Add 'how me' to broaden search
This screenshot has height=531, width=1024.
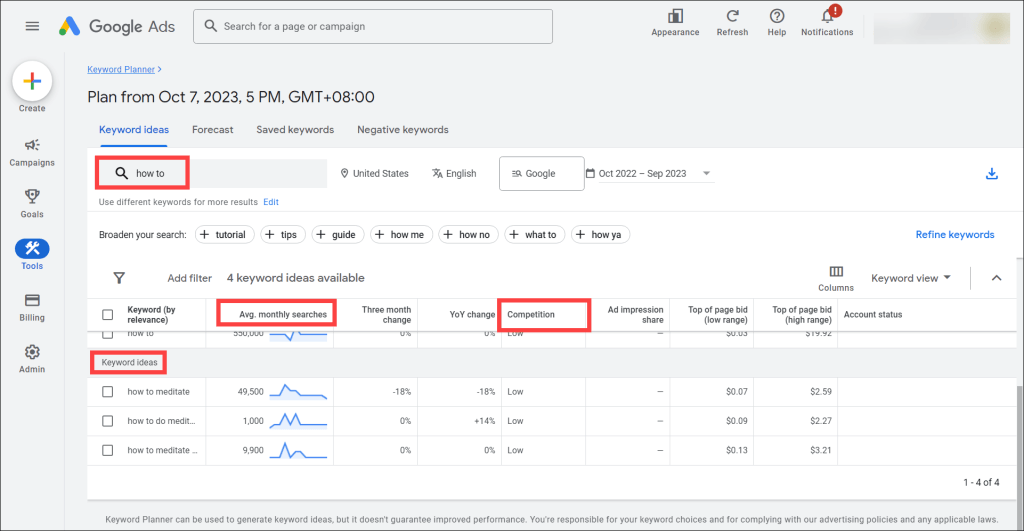[x=402, y=234]
